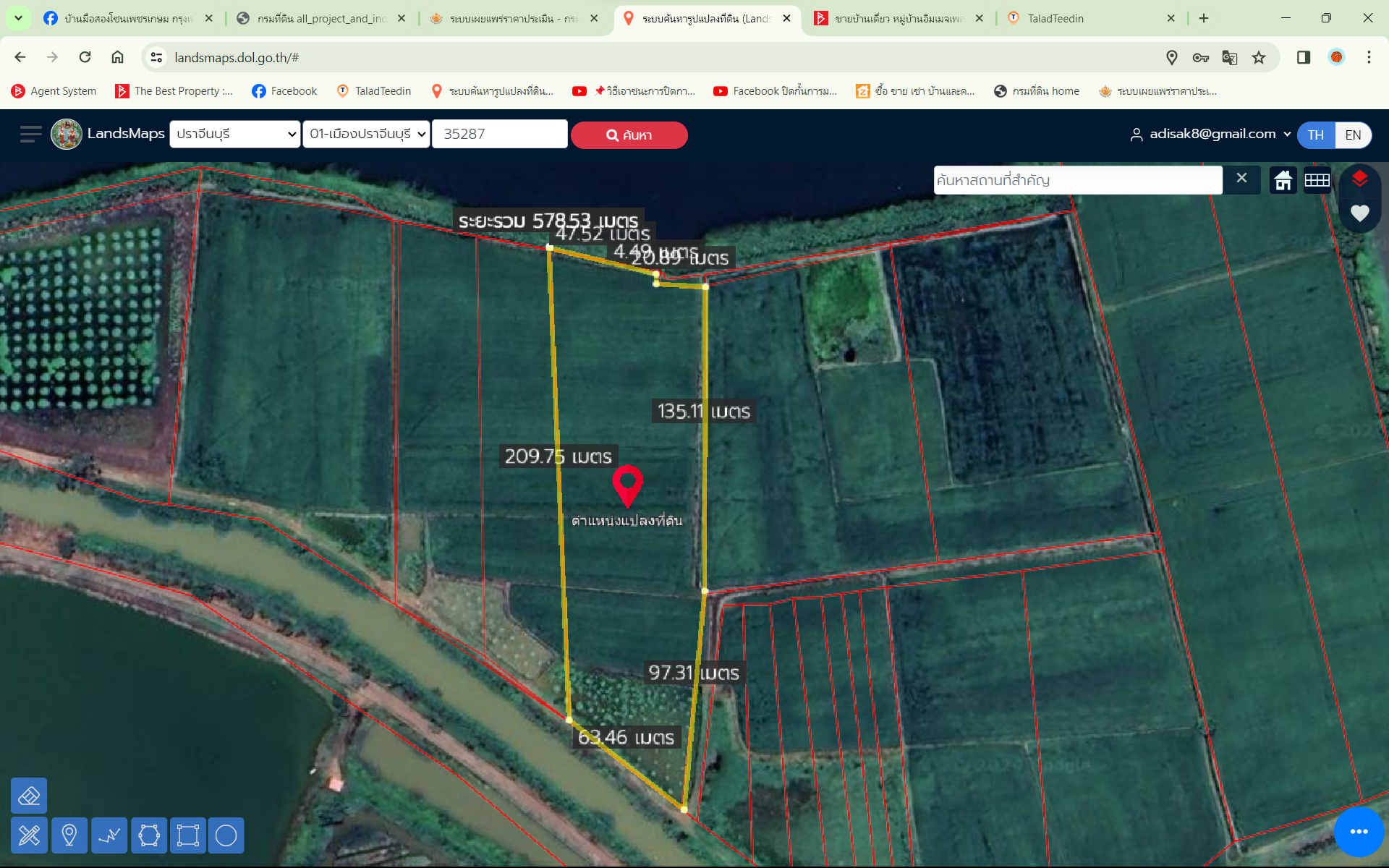Switch to the TaladTeedin browser tab

pos(1091,18)
